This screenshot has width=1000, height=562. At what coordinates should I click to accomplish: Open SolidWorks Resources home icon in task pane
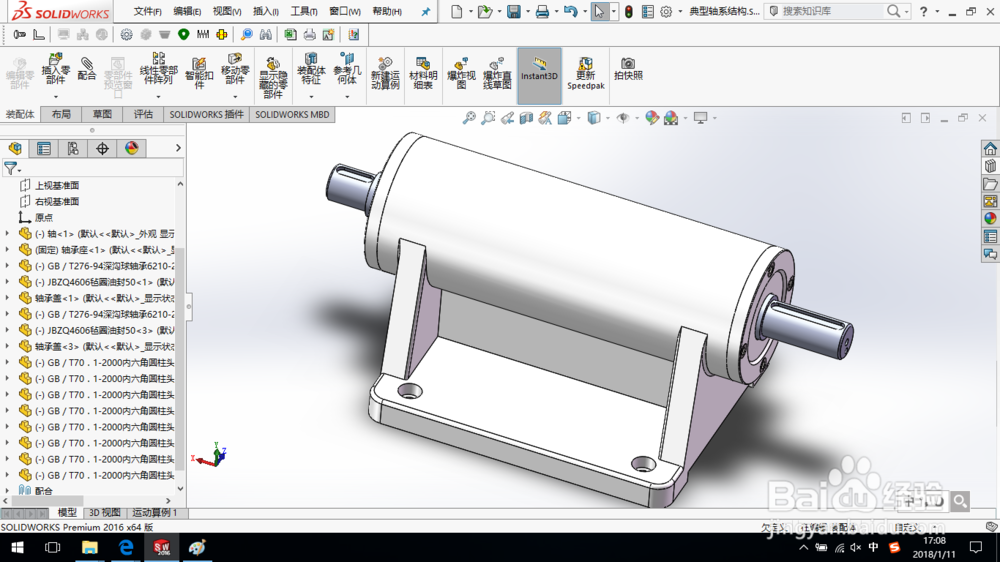click(990, 149)
